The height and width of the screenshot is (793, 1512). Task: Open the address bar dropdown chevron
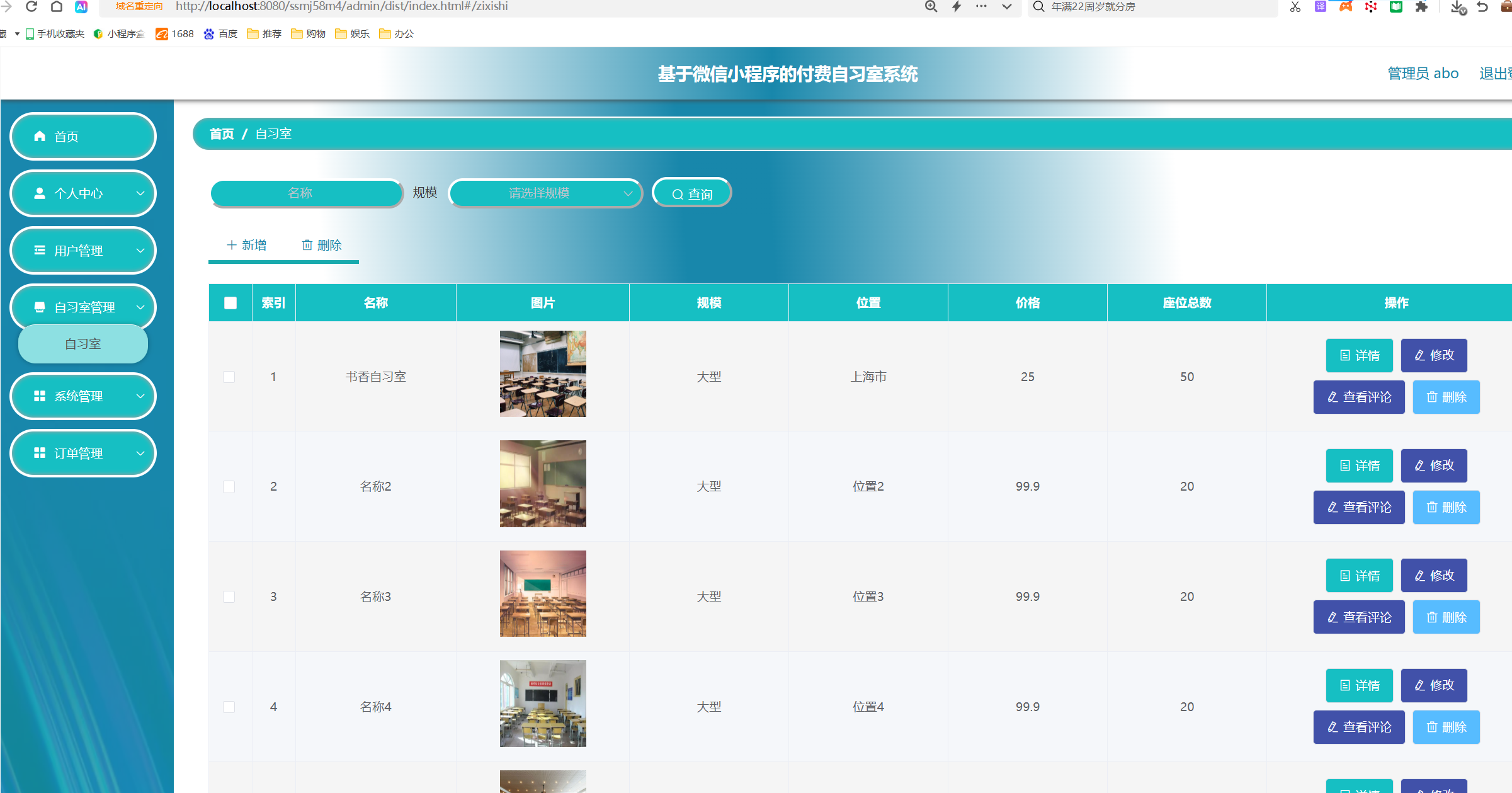pos(1007,6)
